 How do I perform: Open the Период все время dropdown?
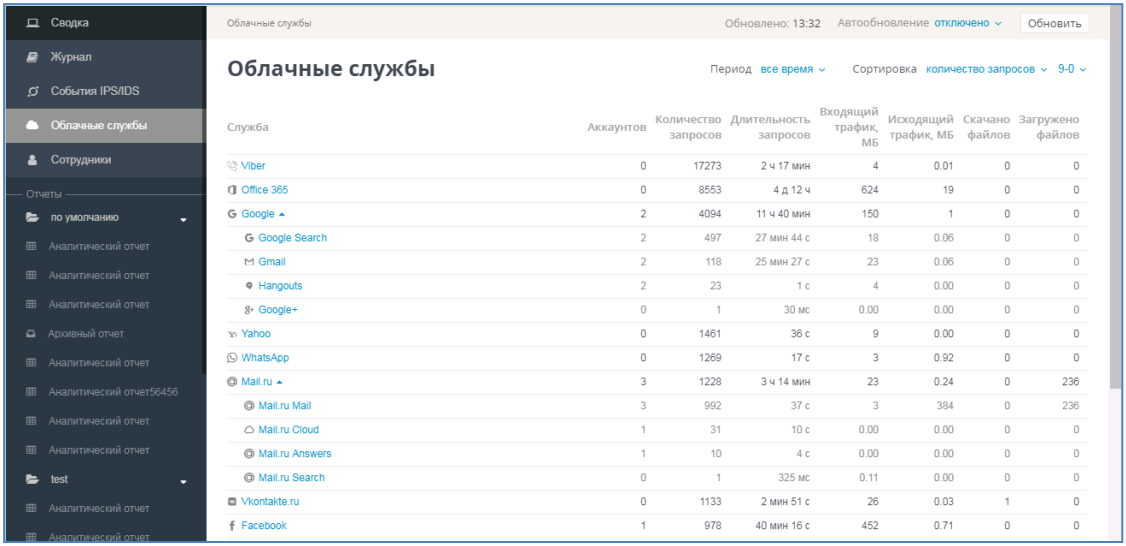pyautogui.click(x=793, y=69)
